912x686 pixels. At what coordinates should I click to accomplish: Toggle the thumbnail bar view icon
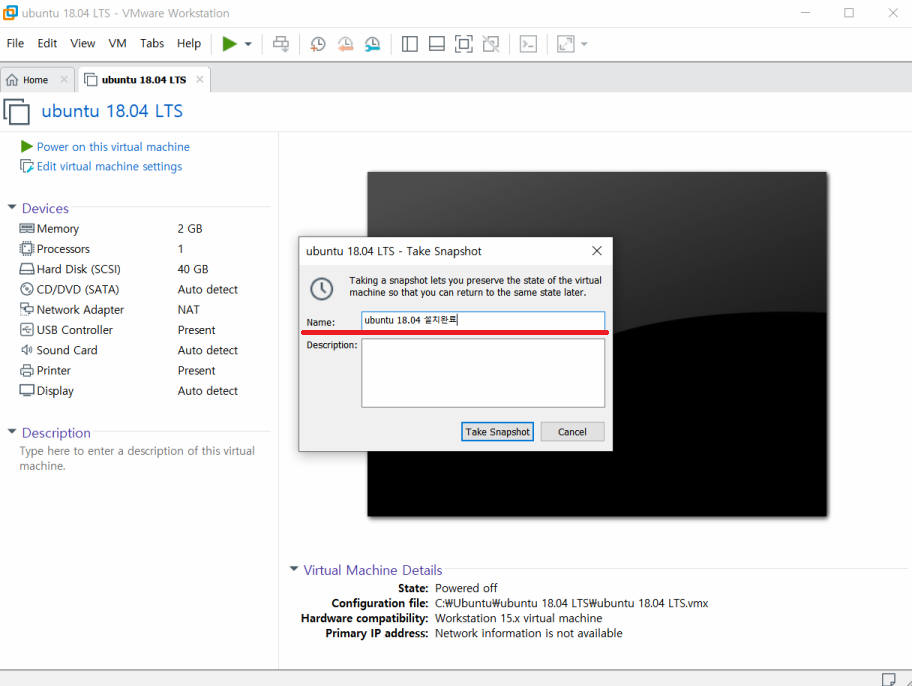437,44
